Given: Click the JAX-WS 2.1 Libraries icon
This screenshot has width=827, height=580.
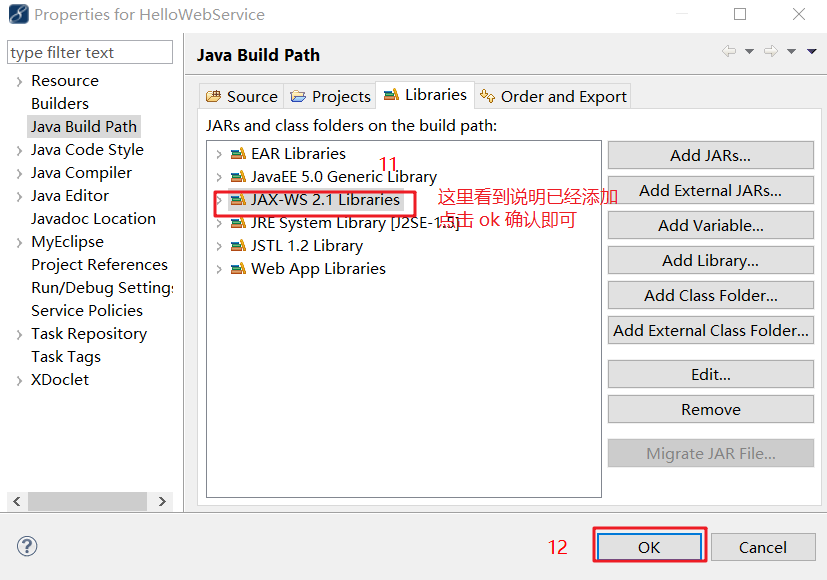Looking at the screenshot, I should coord(238,200).
